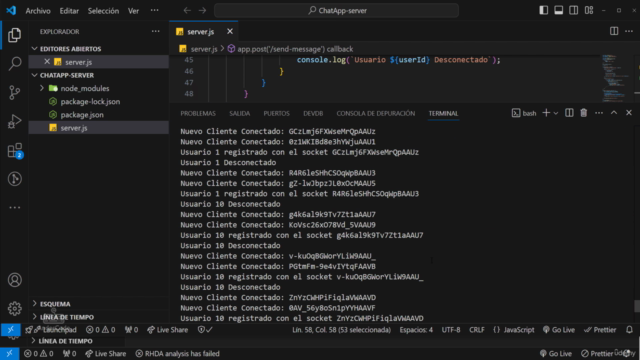640x360 pixels.
Task: Switch to PROBLEMAS tab
Action: [x=198, y=113]
